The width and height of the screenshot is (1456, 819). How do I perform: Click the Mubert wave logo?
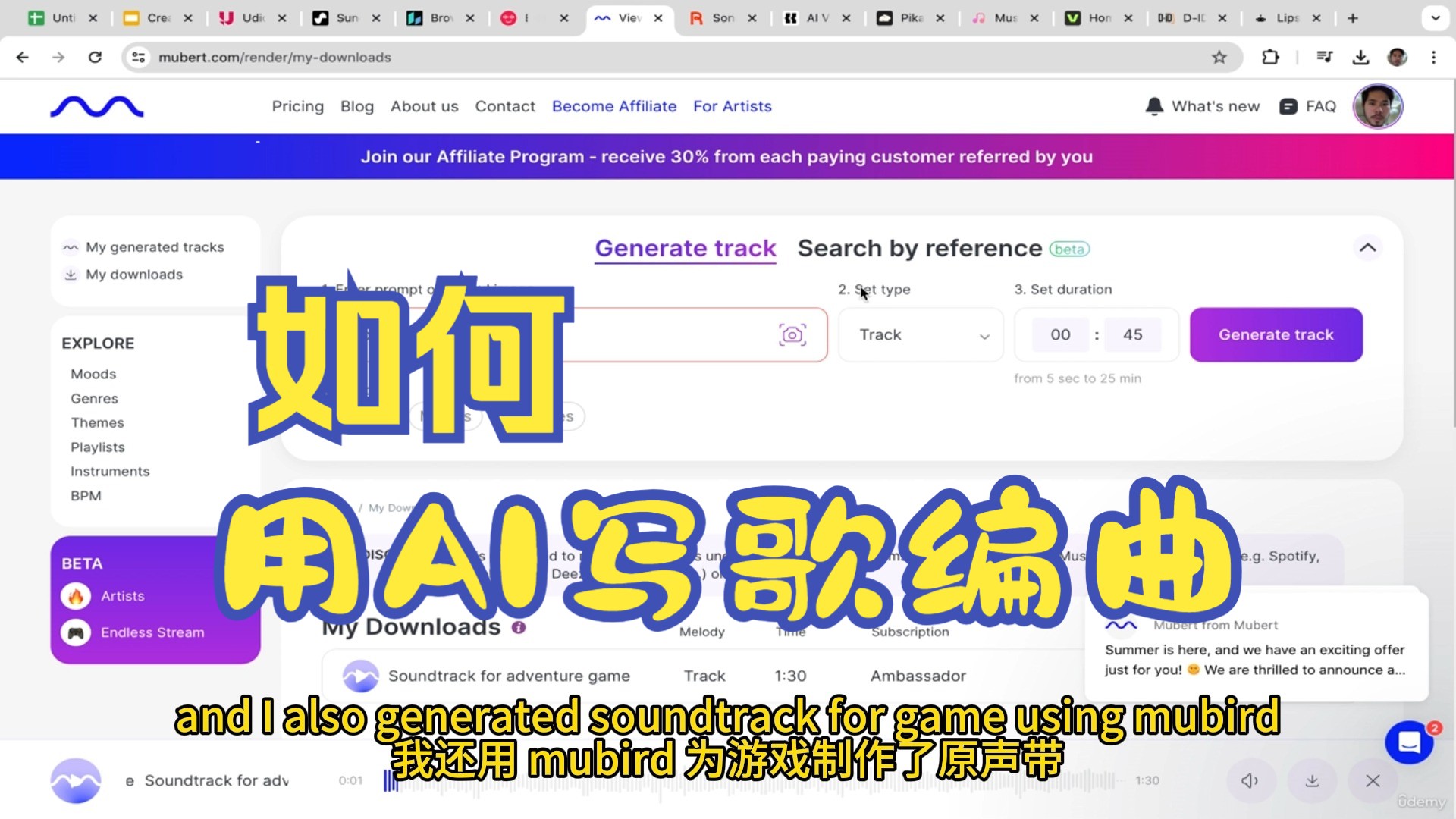97,107
